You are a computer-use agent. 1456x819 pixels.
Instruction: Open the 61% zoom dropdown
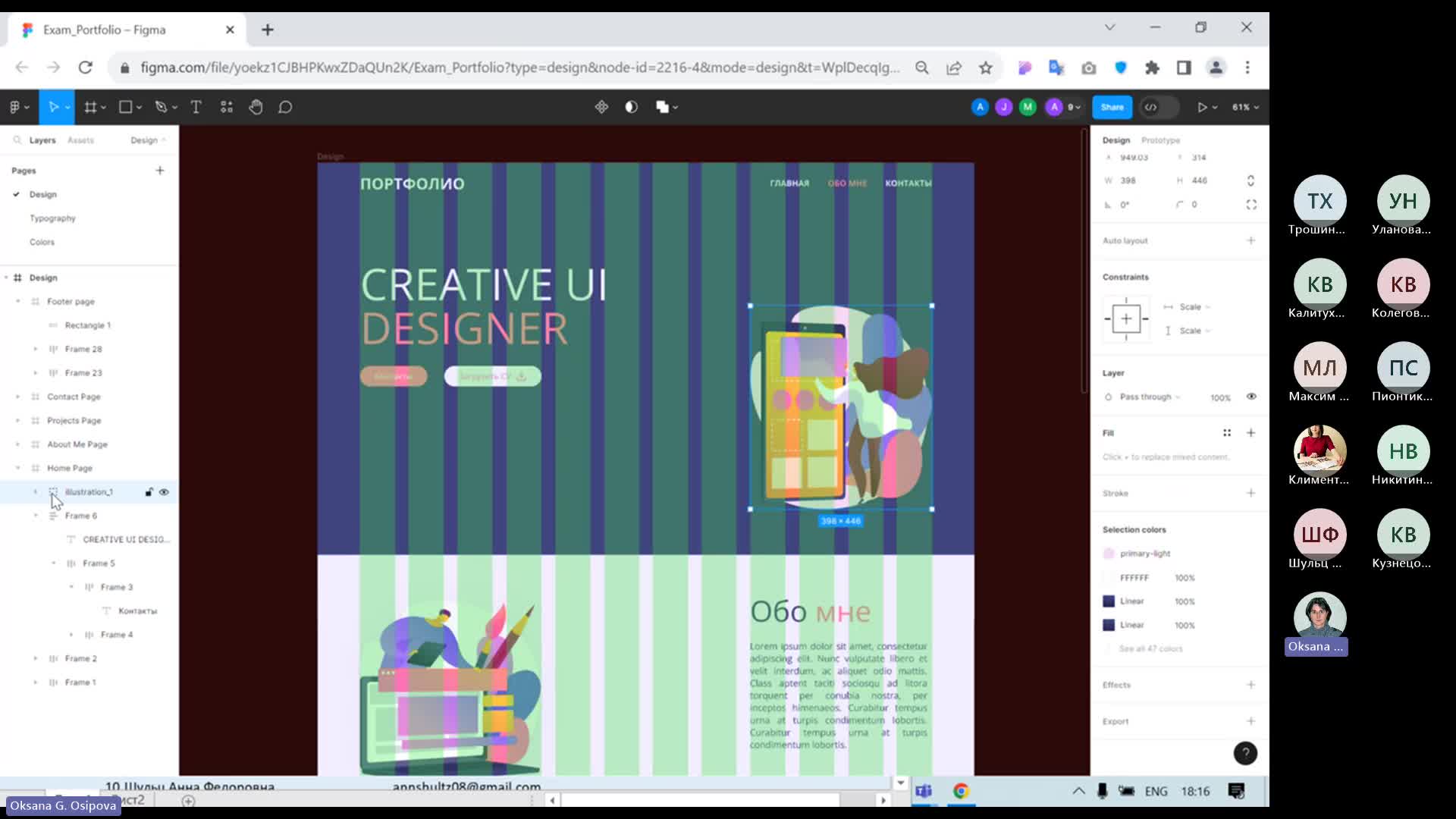(x=1245, y=107)
